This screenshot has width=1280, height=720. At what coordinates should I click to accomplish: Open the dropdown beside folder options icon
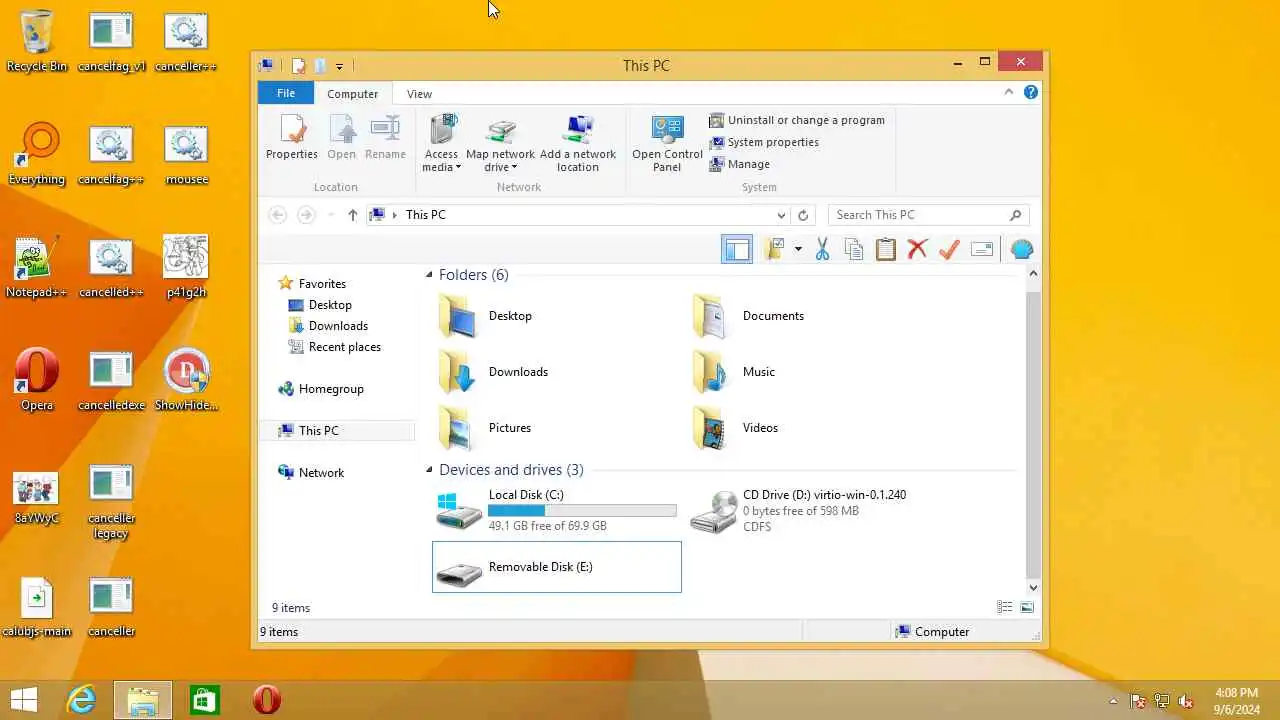click(x=798, y=250)
